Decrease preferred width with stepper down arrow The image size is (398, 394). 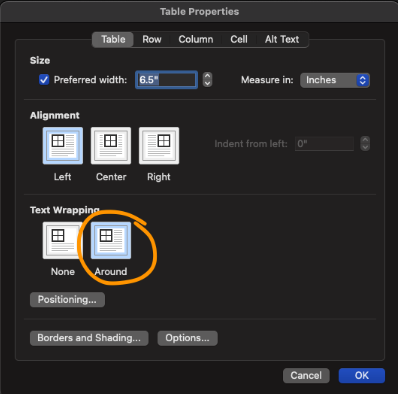(x=207, y=84)
